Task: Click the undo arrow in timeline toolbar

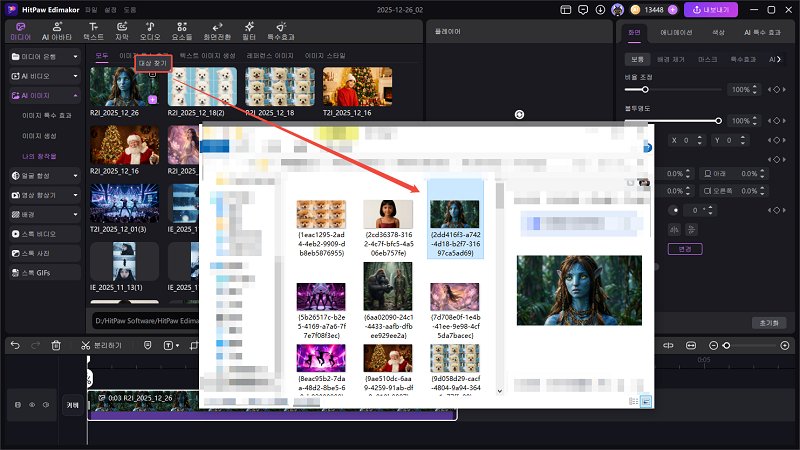Action: pos(15,345)
